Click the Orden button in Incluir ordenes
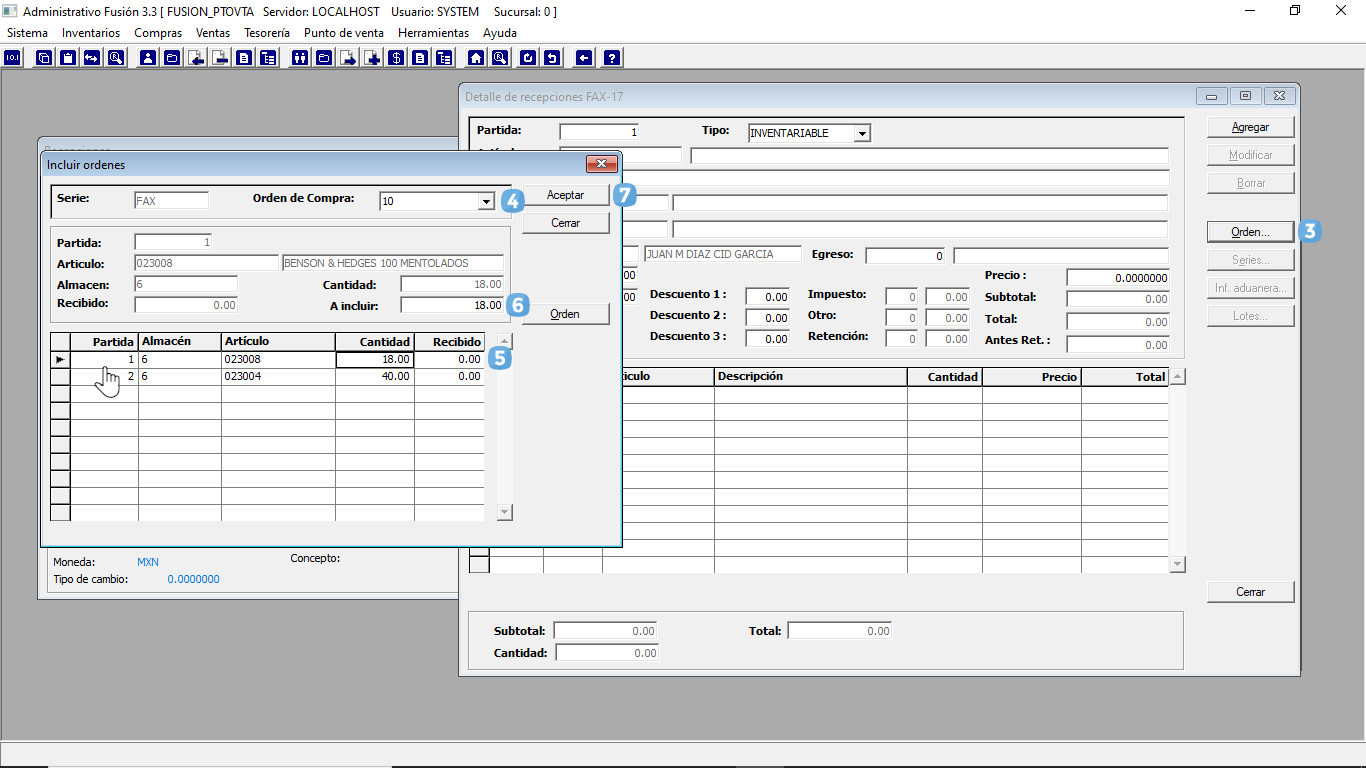Image resolution: width=1366 pixels, height=768 pixels. coord(565,314)
